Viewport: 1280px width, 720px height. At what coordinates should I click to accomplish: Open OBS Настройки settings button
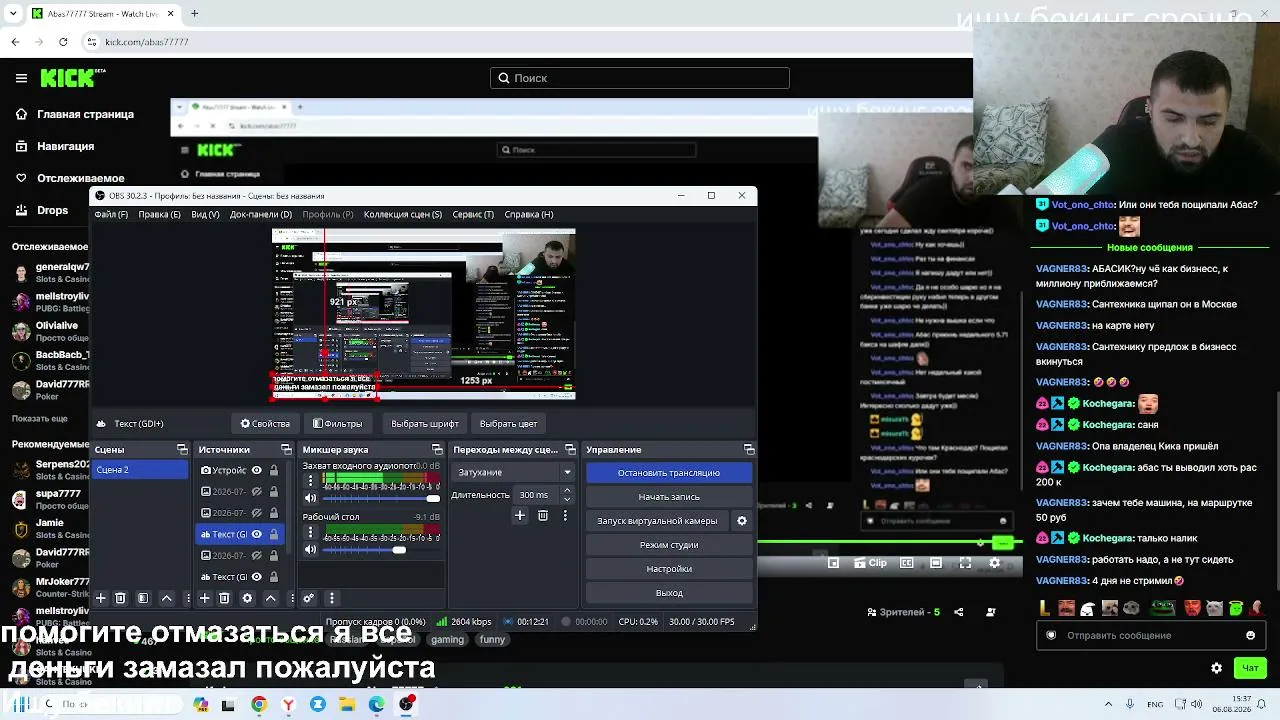click(x=669, y=569)
